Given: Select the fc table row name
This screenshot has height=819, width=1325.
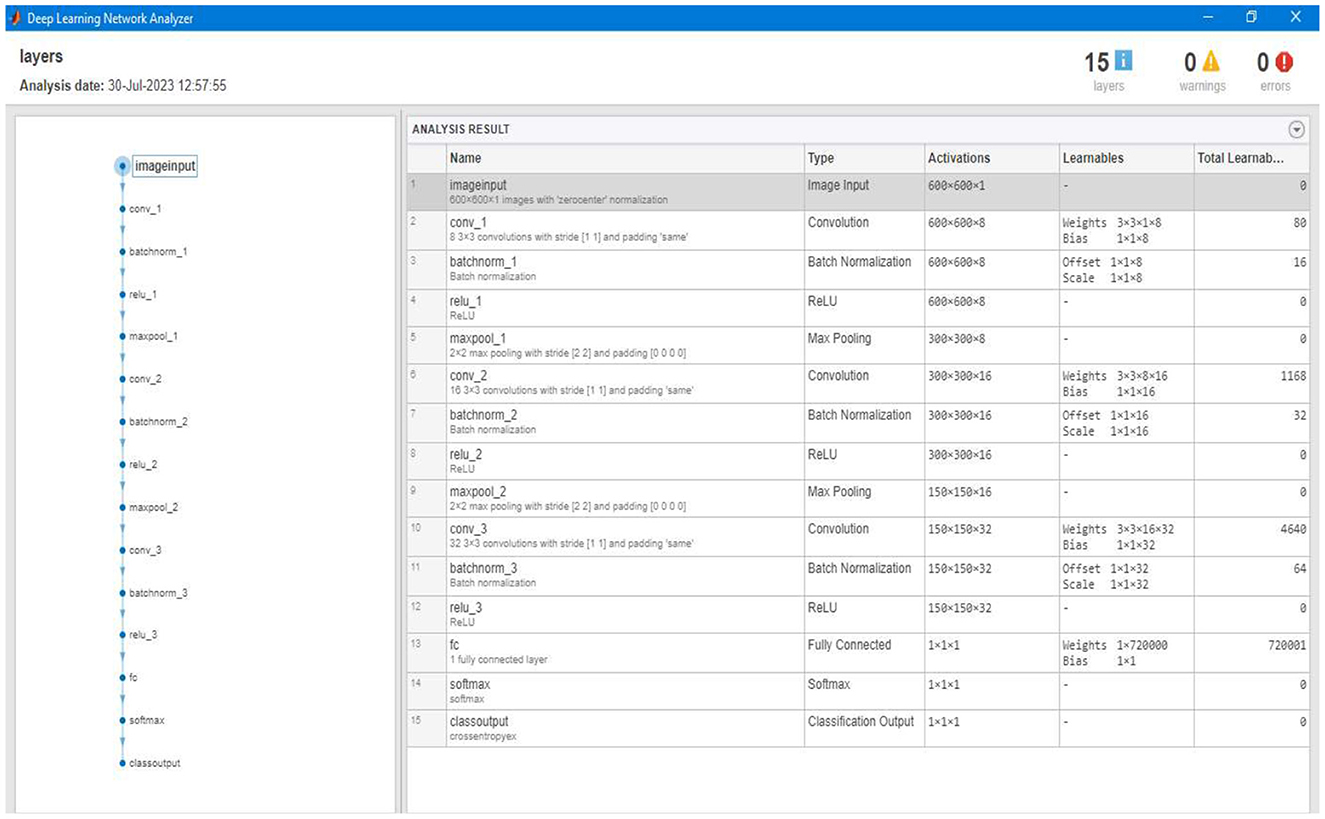Looking at the screenshot, I should [x=454, y=645].
